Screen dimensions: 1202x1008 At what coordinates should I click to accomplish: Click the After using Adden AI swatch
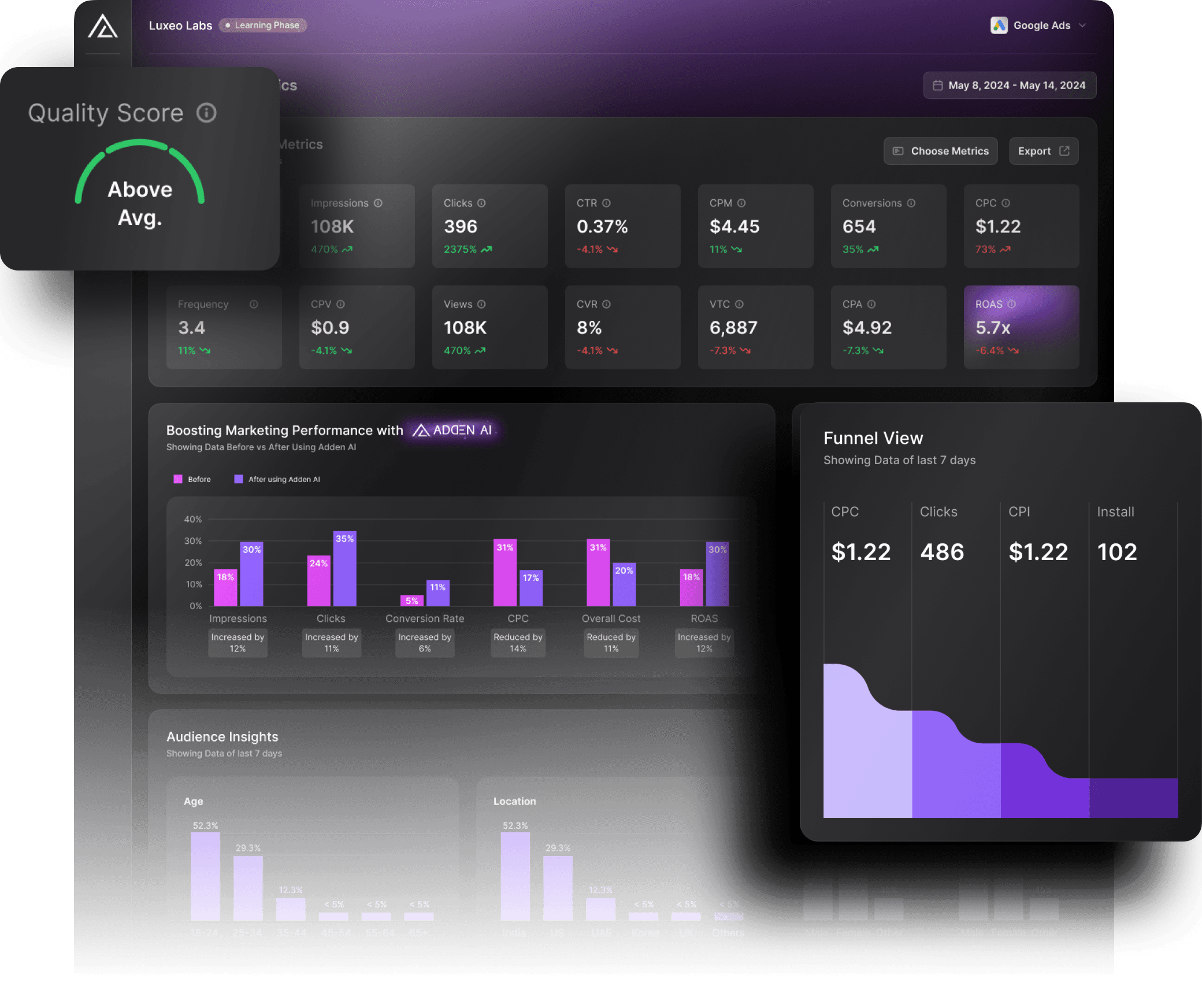coord(238,479)
